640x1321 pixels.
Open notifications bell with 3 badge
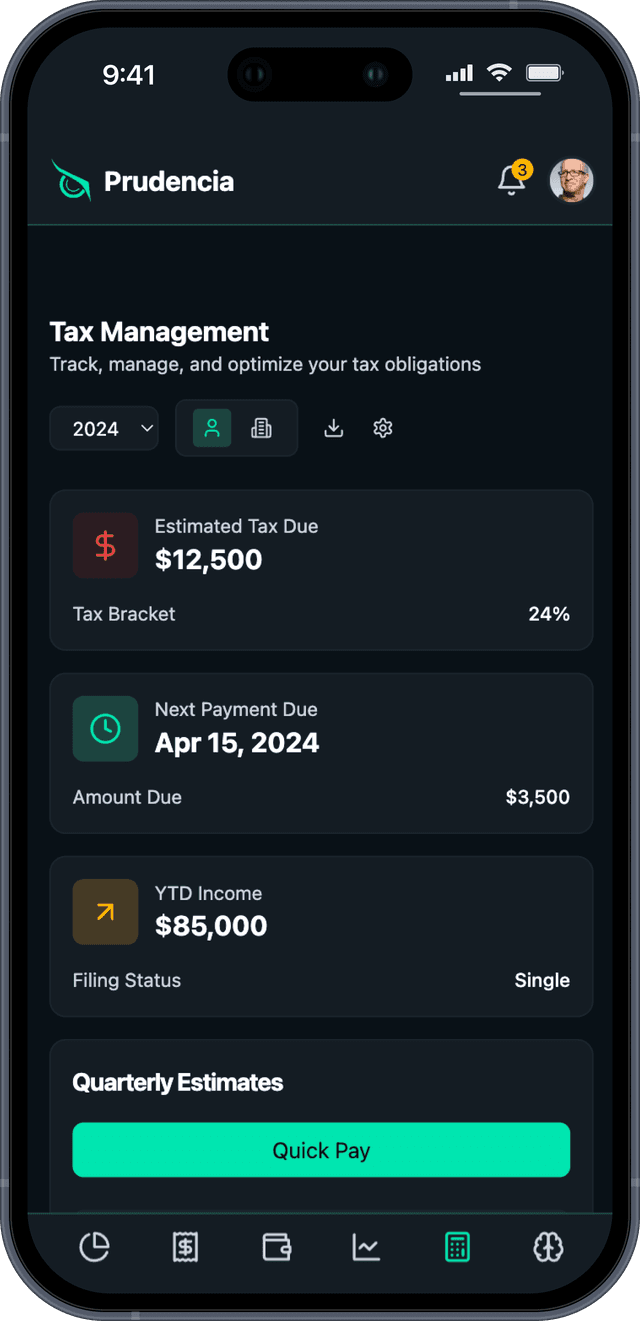[x=513, y=180]
